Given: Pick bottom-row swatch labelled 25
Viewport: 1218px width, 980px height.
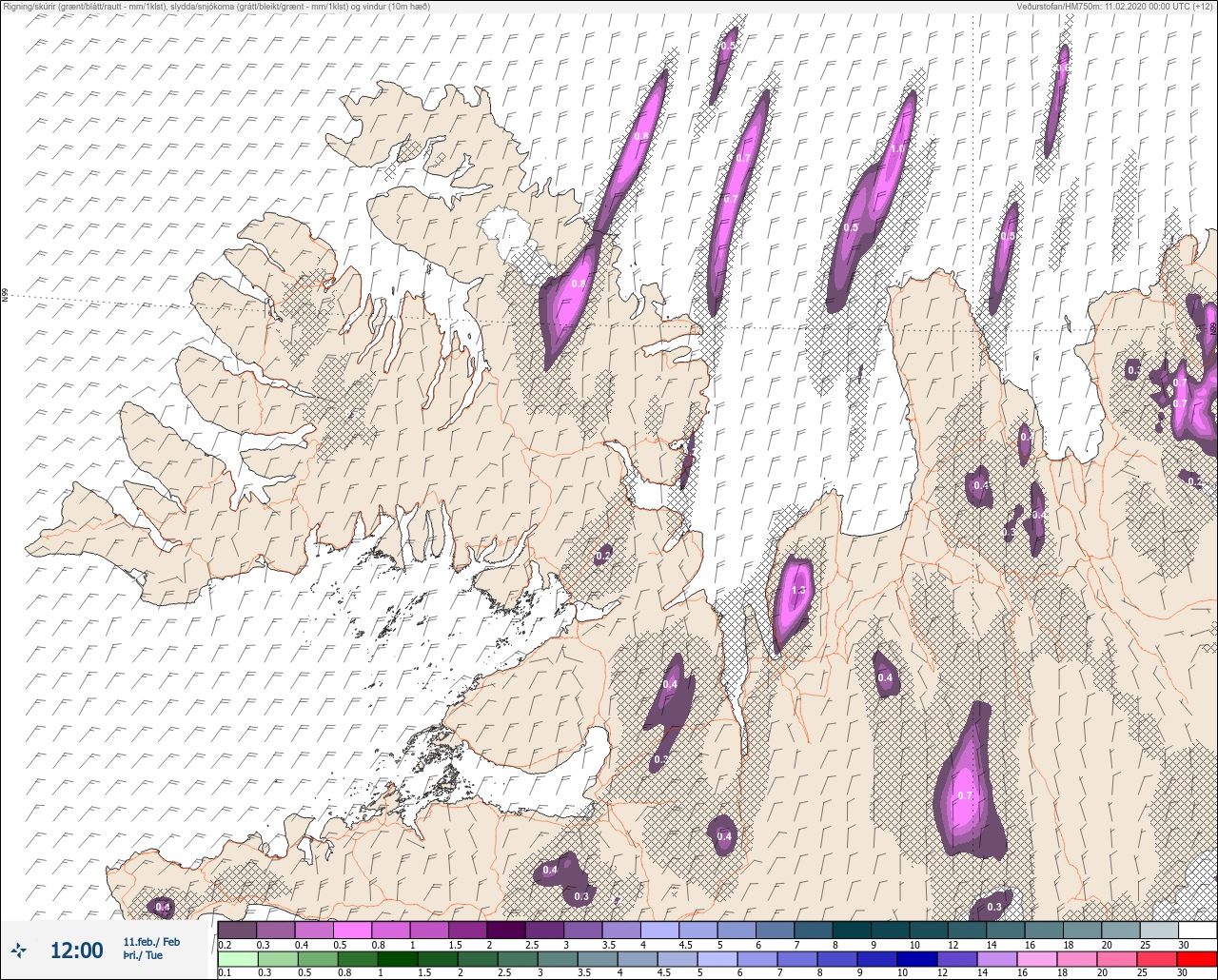Looking at the screenshot, I should tap(1156, 959).
